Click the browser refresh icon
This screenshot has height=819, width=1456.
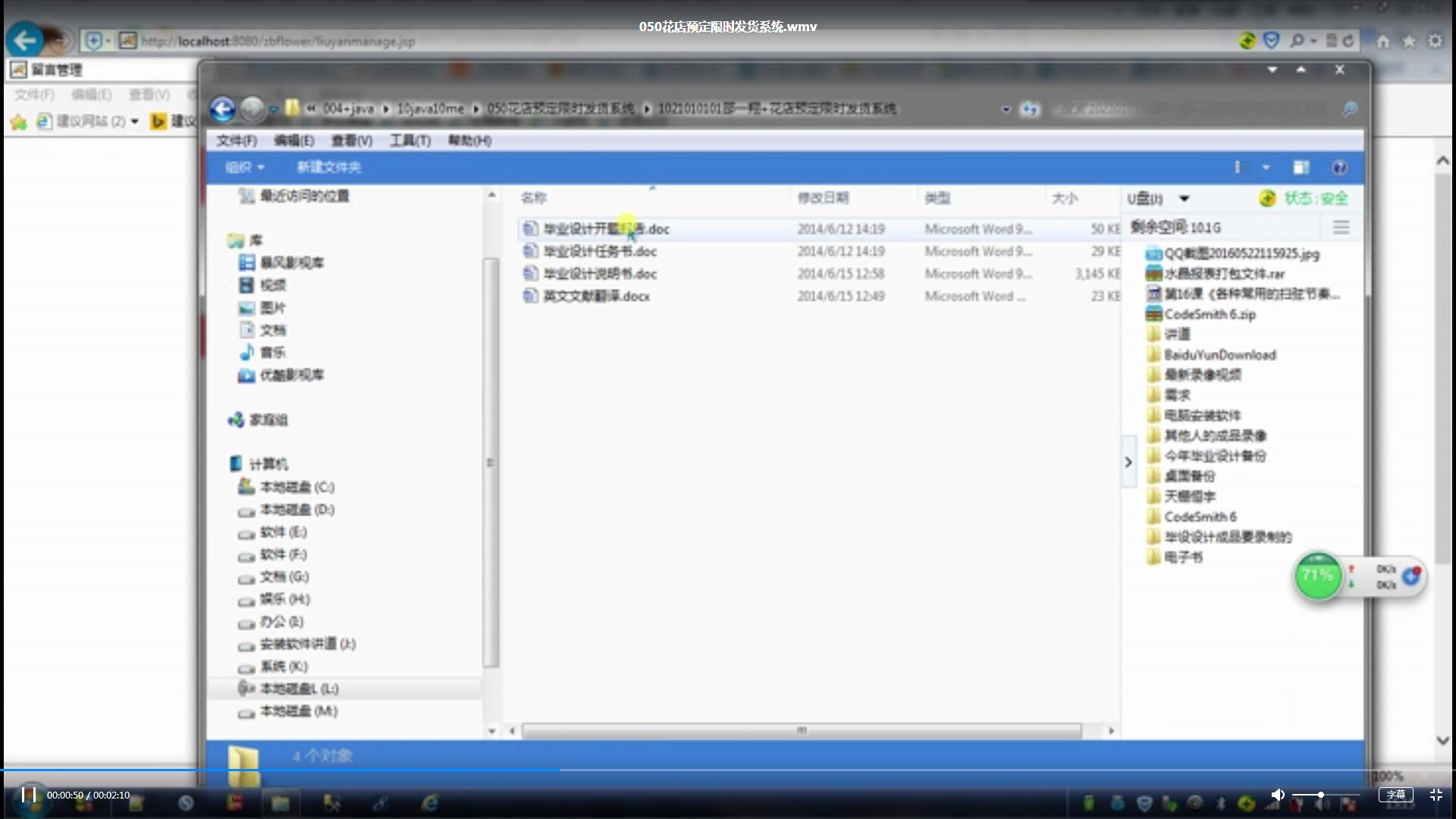pyautogui.click(x=1348, y=41)
